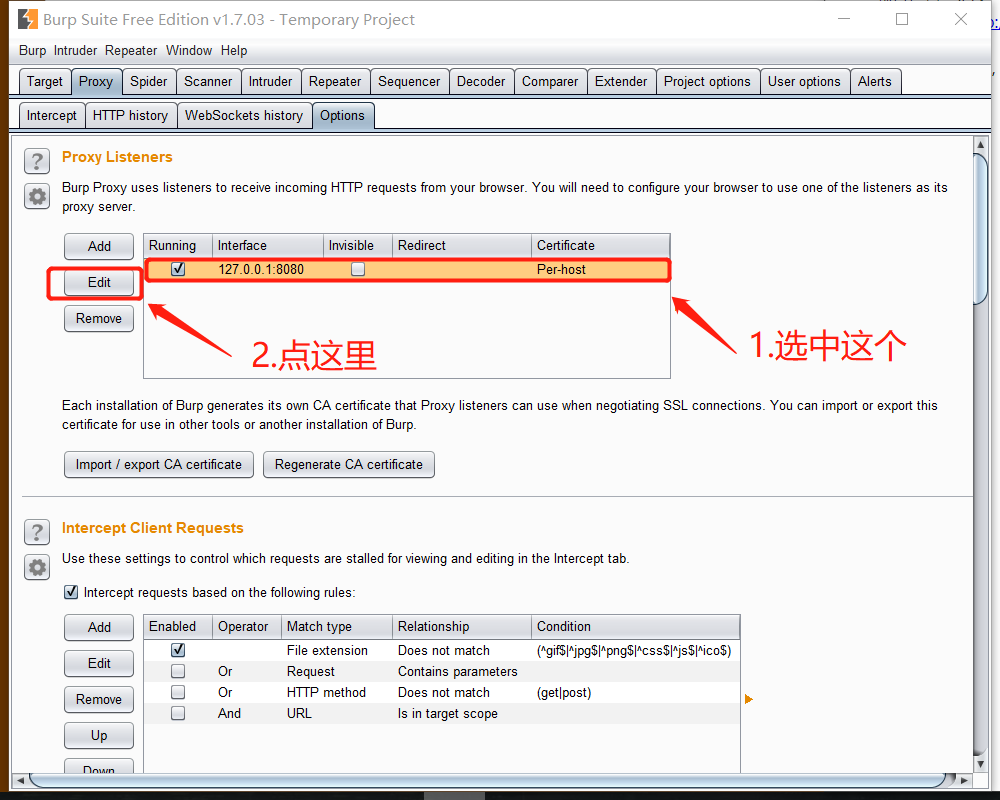Switch to the Intercept sub-tab
Image resolution: width=1000 pixels, height=800 pixels.
pyautogui.click(x=52, y=115)
